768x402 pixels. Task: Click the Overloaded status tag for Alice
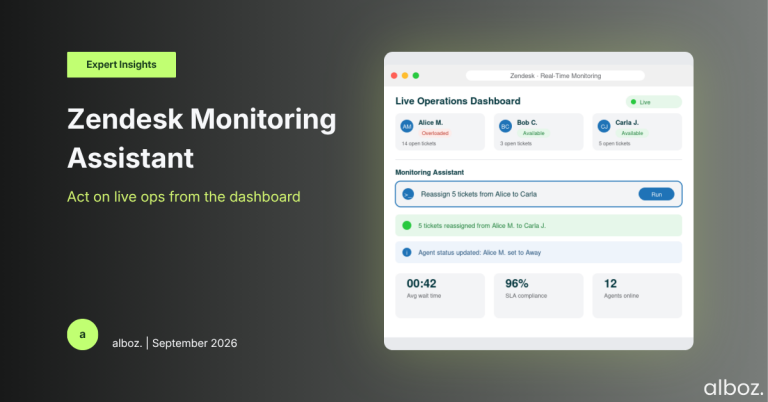pos(435,133)
